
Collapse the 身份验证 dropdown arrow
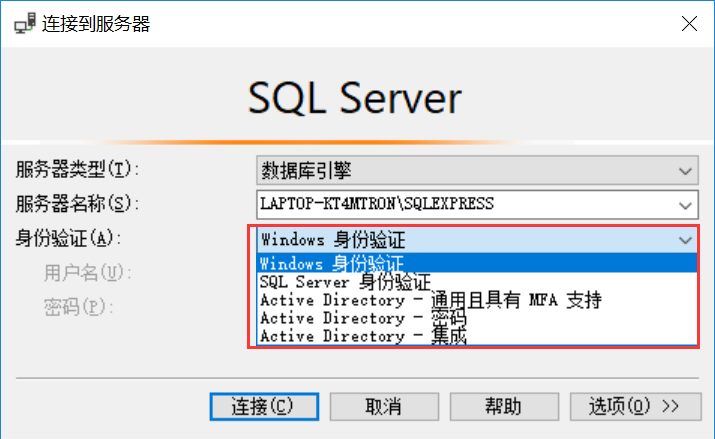[x=685, y=240]
